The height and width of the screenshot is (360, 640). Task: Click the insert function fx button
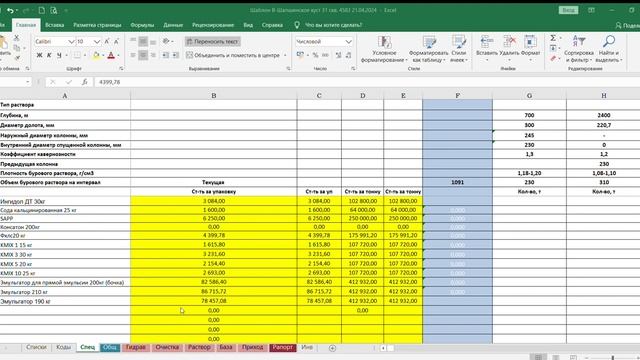click(x=84, y=82)
